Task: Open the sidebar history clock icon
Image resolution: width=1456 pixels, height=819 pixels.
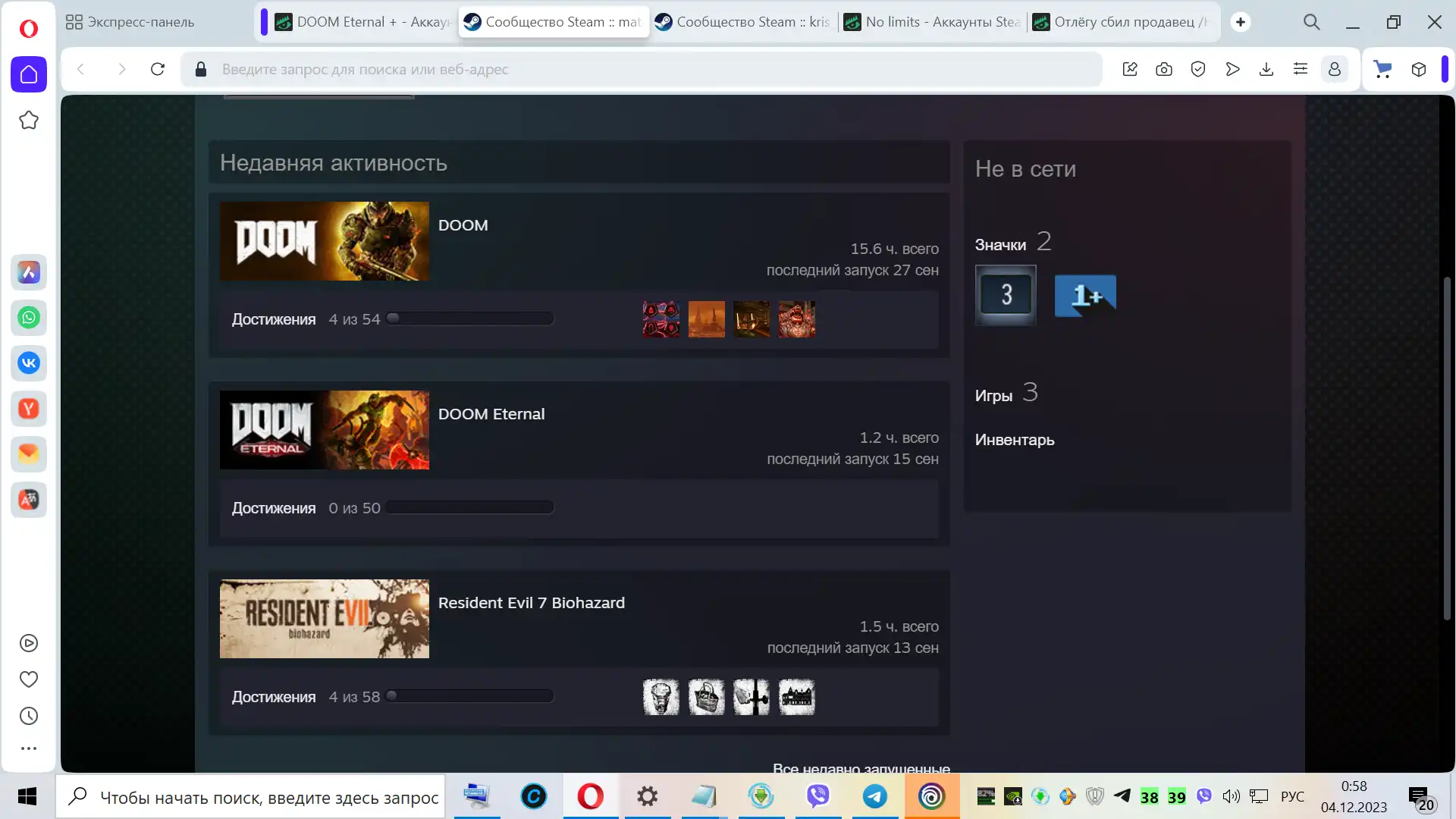Action: point(29,716)
